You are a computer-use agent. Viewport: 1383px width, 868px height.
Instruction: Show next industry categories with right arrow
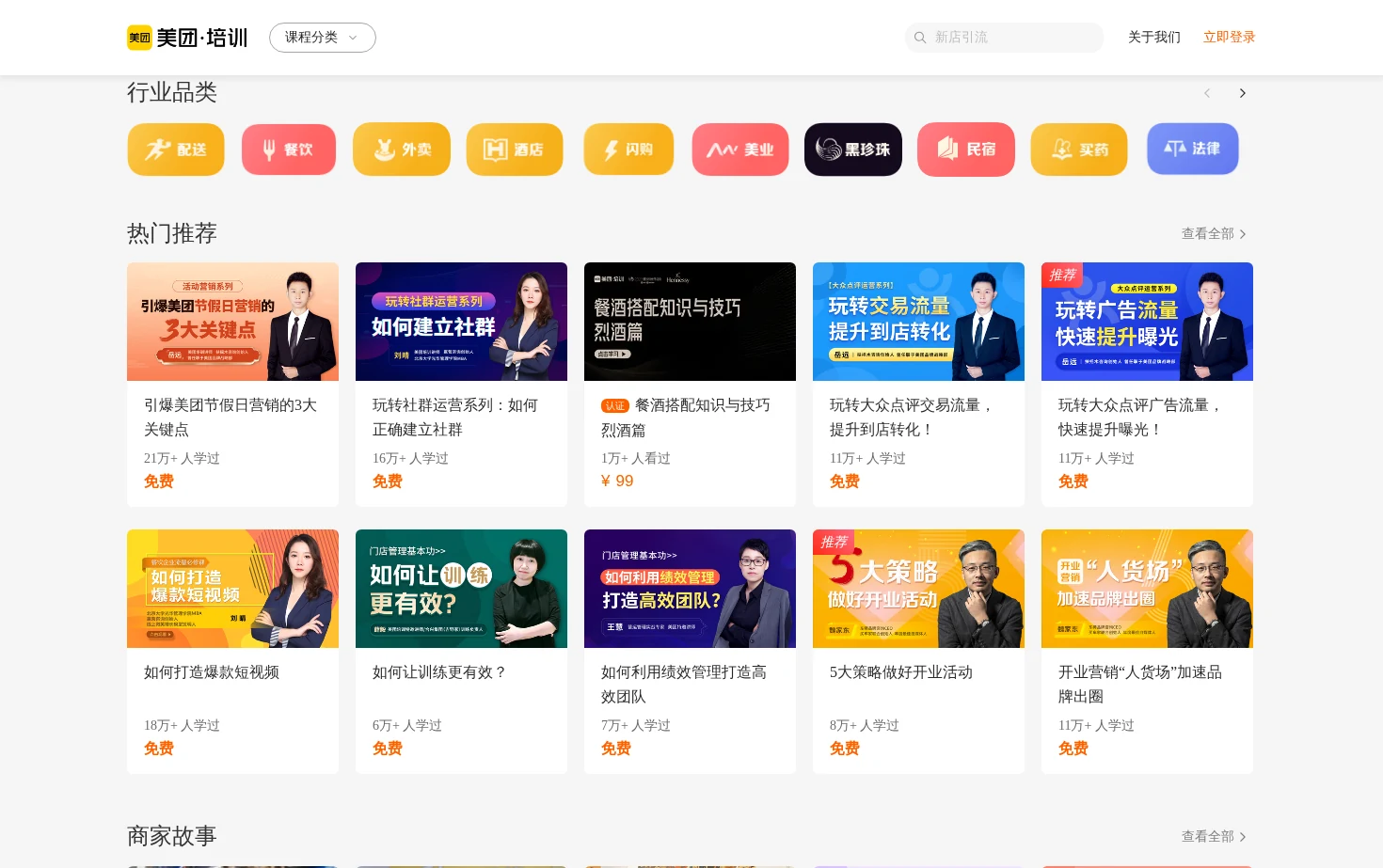tap(1243, 93)
